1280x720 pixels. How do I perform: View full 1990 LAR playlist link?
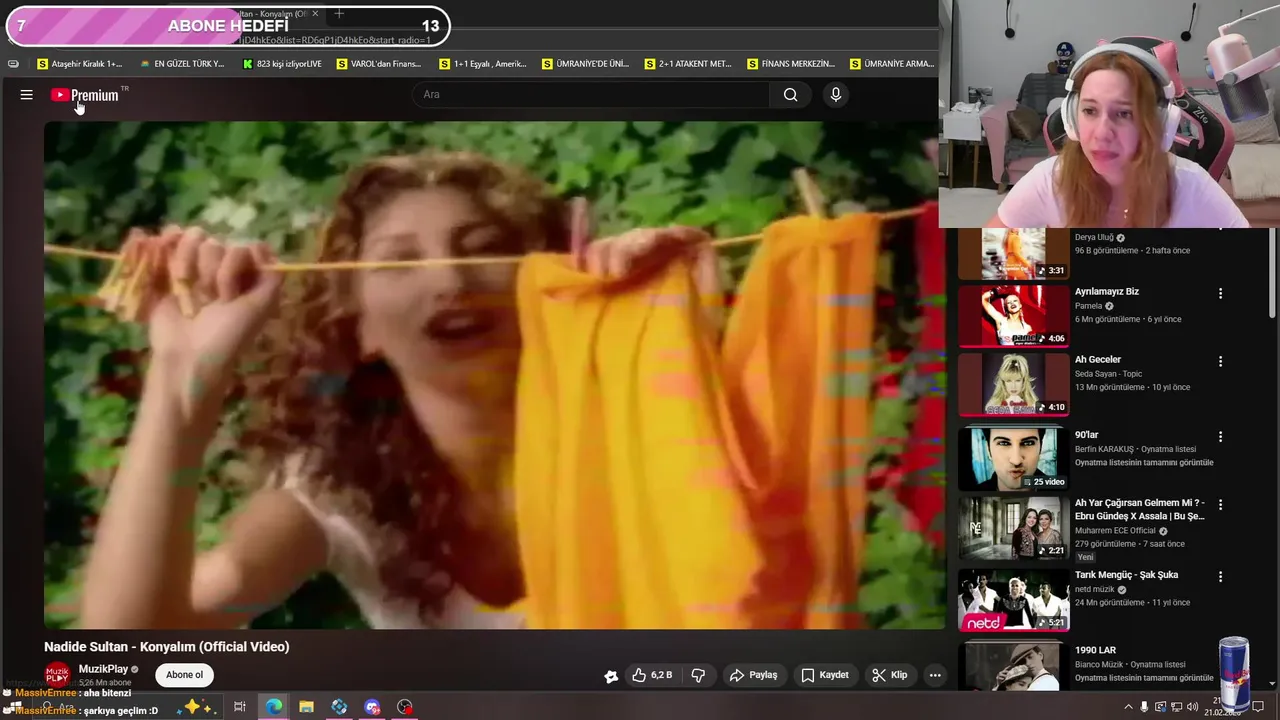pyautogui.click(x=1144, y=678)
